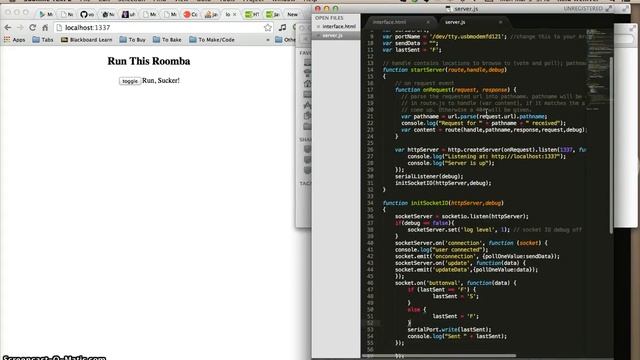Close interface.html from Open Files sidebar
The width and height of the screenshot is (640, 360).
(318, 27)
